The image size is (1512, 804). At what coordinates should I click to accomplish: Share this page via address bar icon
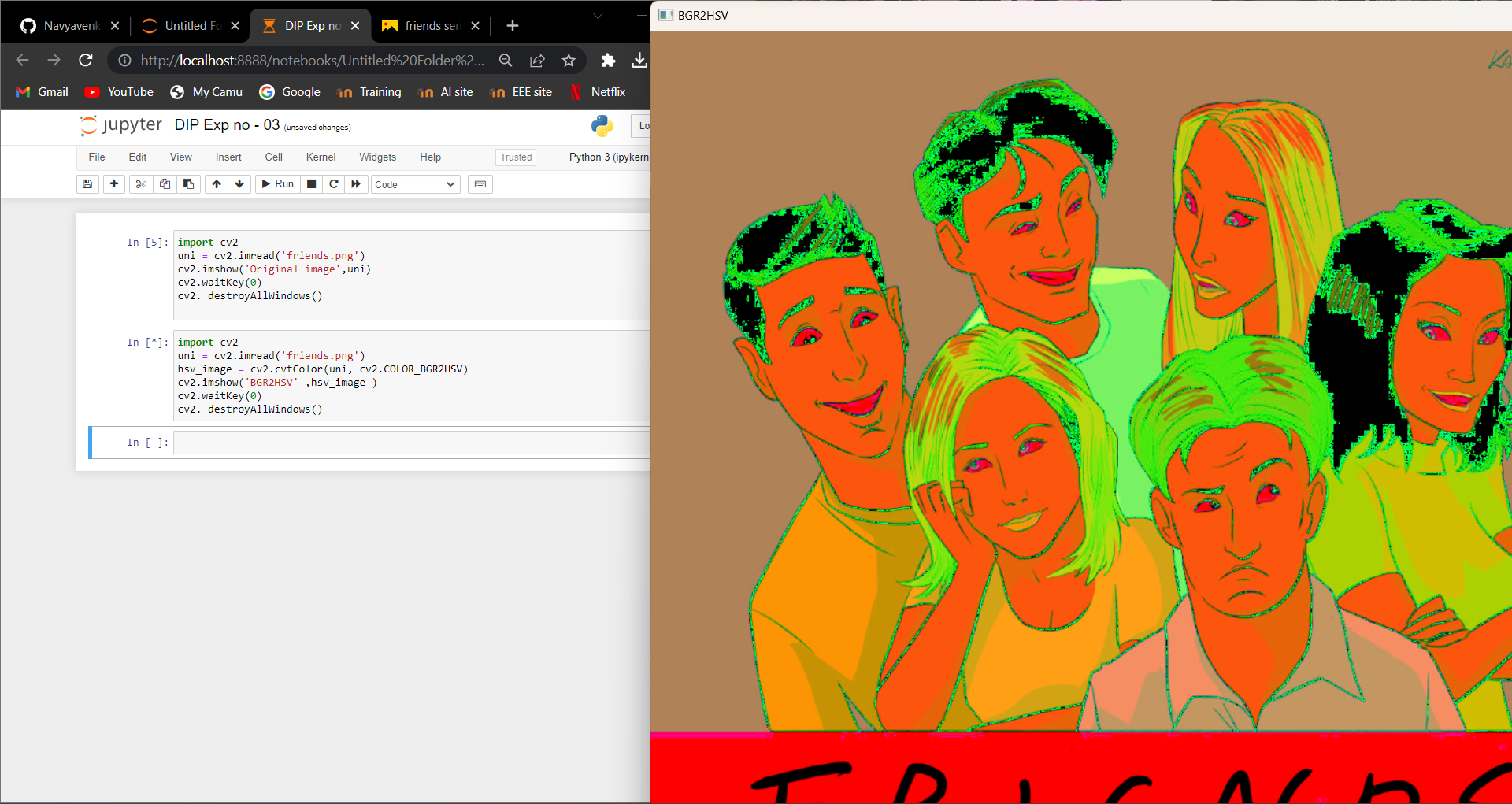click(537, 61)
